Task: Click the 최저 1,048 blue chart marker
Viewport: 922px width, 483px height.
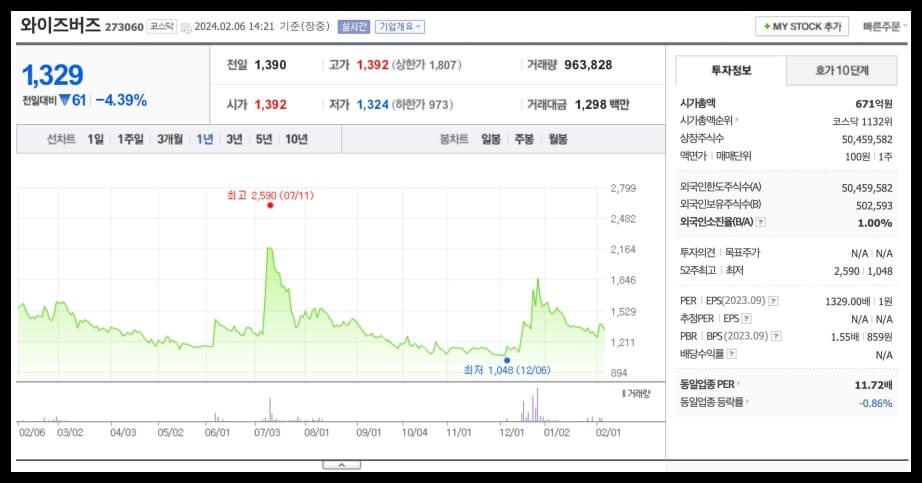Action: (x=507, y=360)
